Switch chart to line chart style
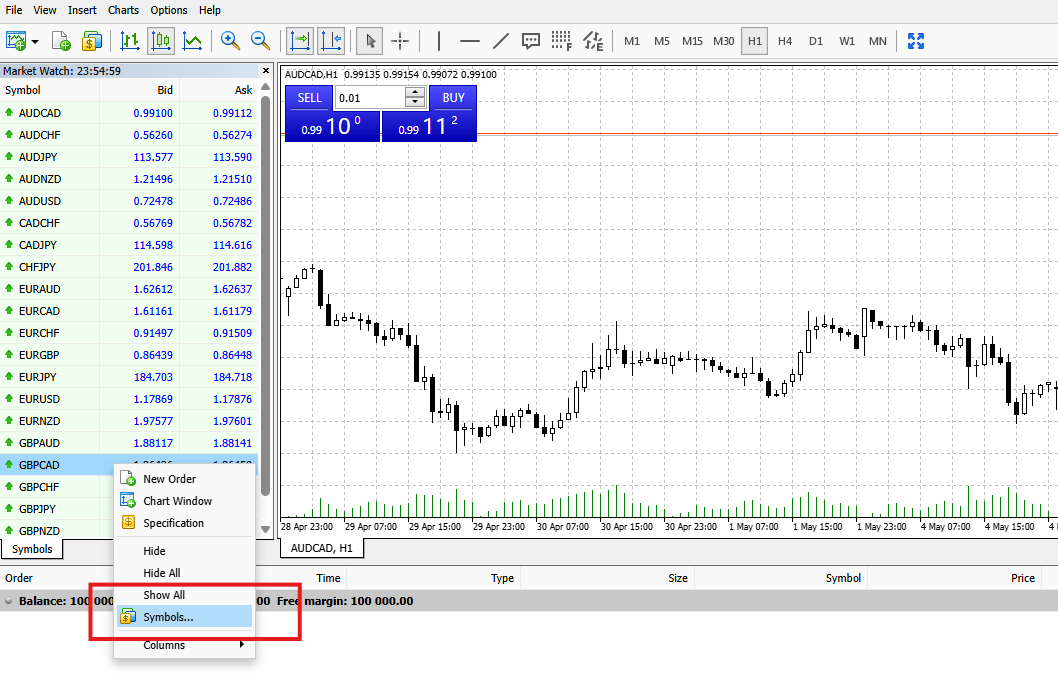The image size is (1058, 695). (x=192, y=41)
